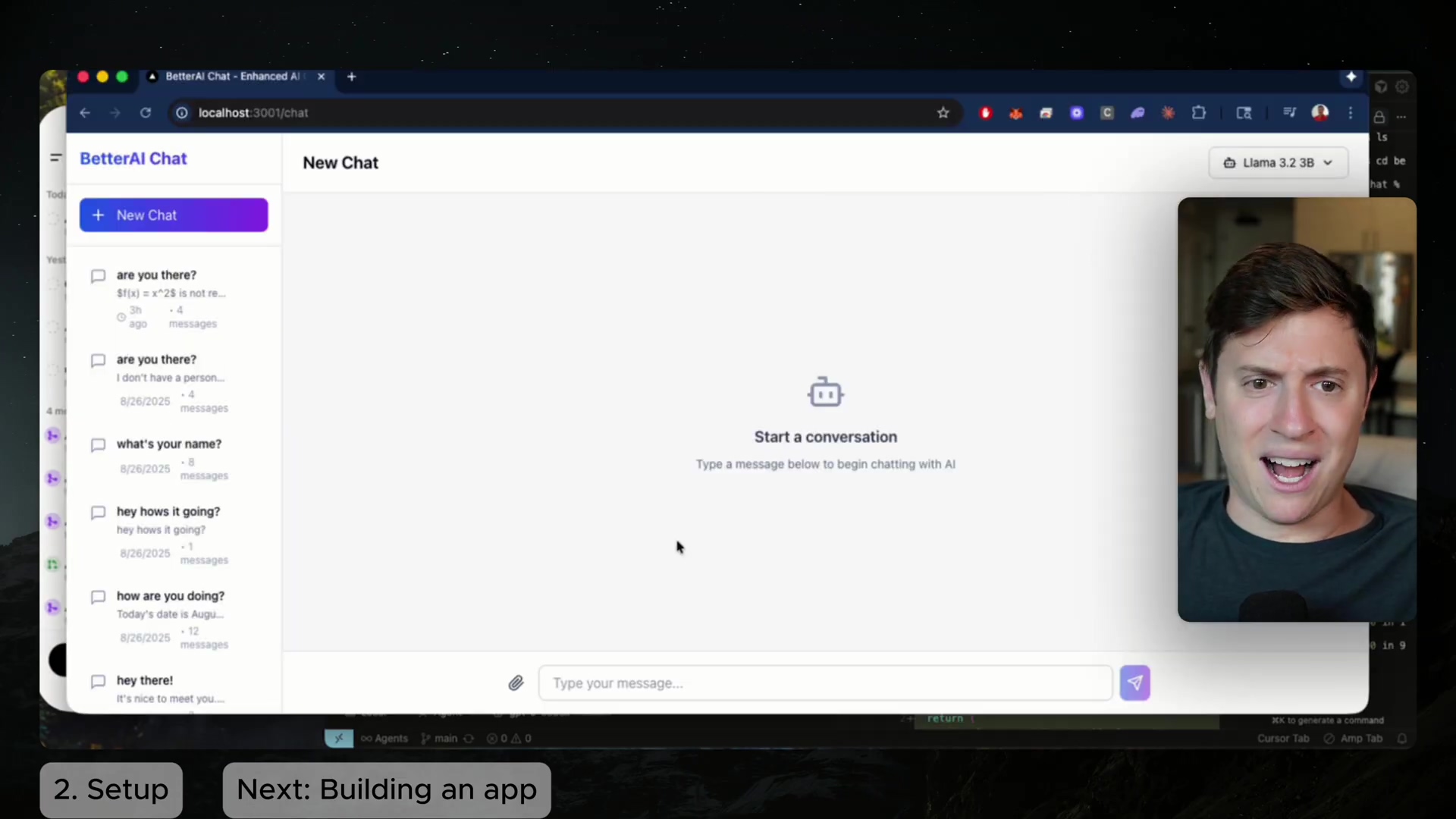The width and height of the screenshot is (1456, 819).
Task: Bookmark this page with the star icon
Action: pos(943,113)
